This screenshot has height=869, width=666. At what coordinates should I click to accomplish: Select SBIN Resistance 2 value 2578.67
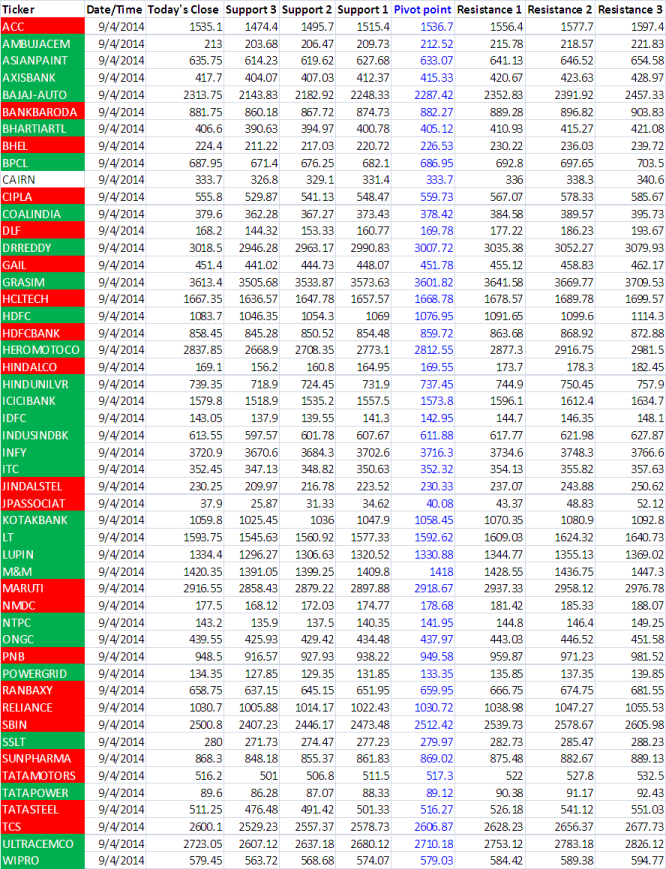coord(573,724)
